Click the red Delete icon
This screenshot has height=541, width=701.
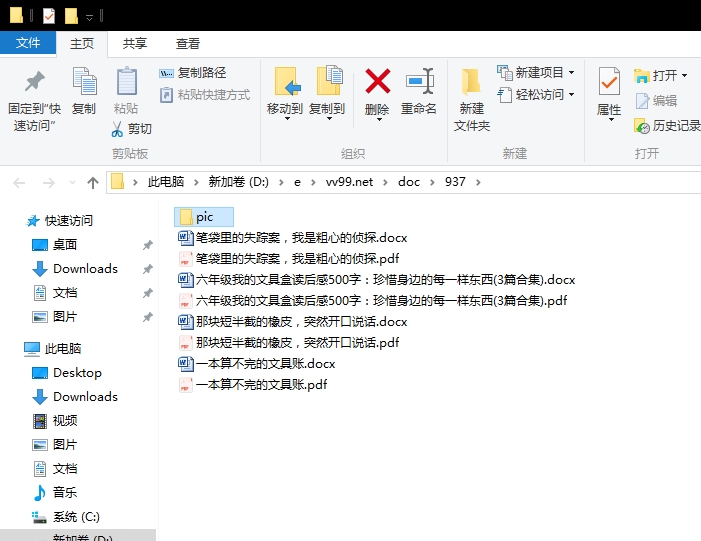(377, 81)
